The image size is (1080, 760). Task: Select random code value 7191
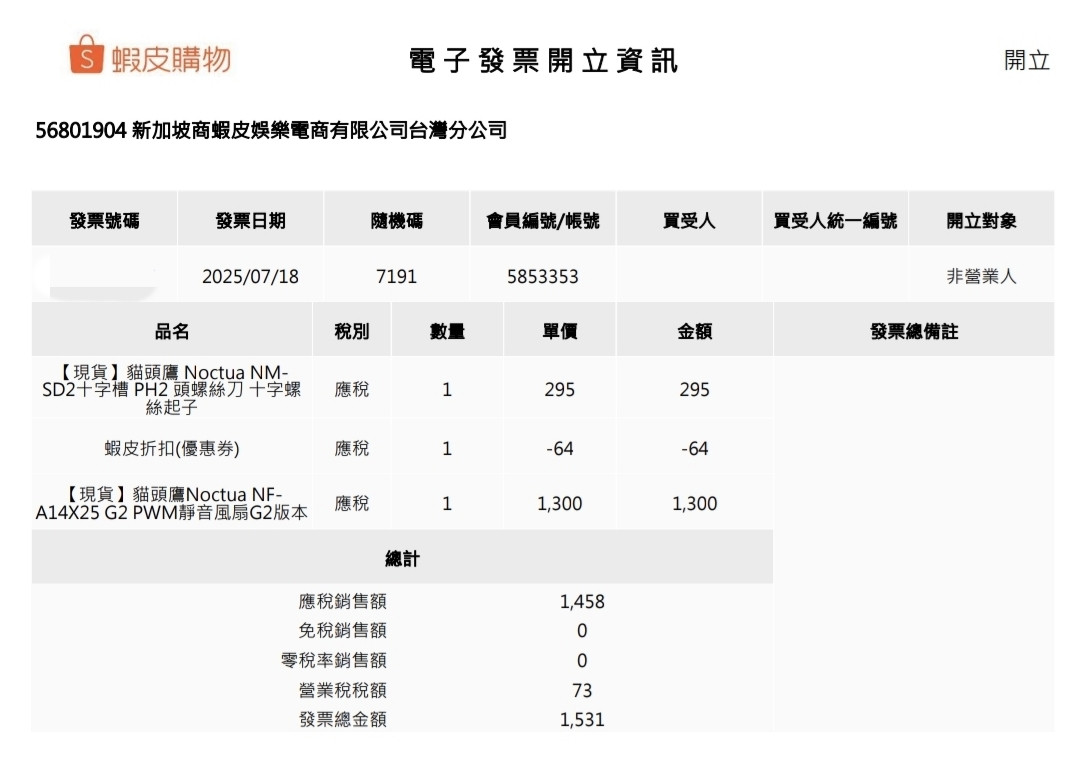tap(397, 276)
